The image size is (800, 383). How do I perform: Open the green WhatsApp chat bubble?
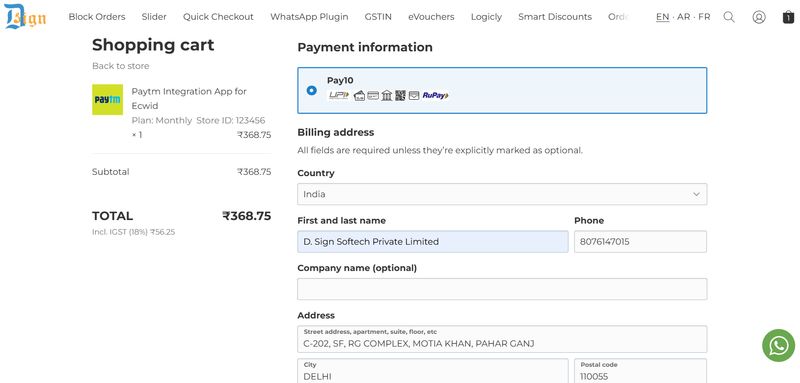point(779,345)
